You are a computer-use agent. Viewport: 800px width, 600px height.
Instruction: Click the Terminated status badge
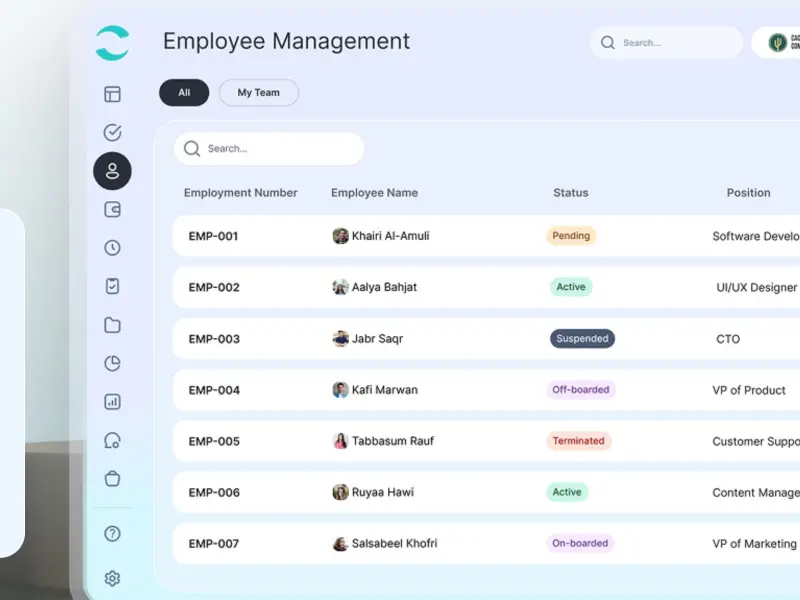point(579,441)
